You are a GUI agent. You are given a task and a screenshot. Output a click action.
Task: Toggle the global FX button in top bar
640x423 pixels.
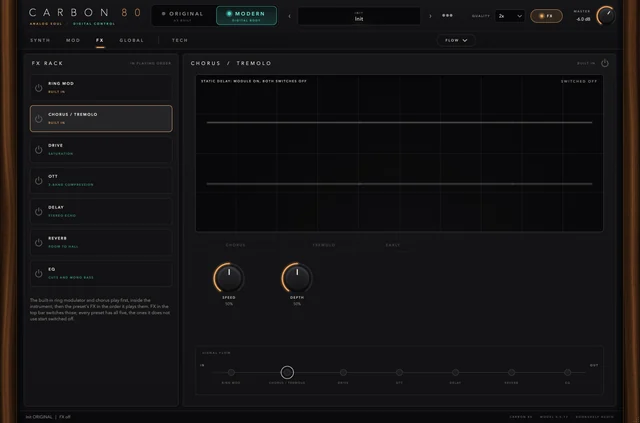click(546, 16)
